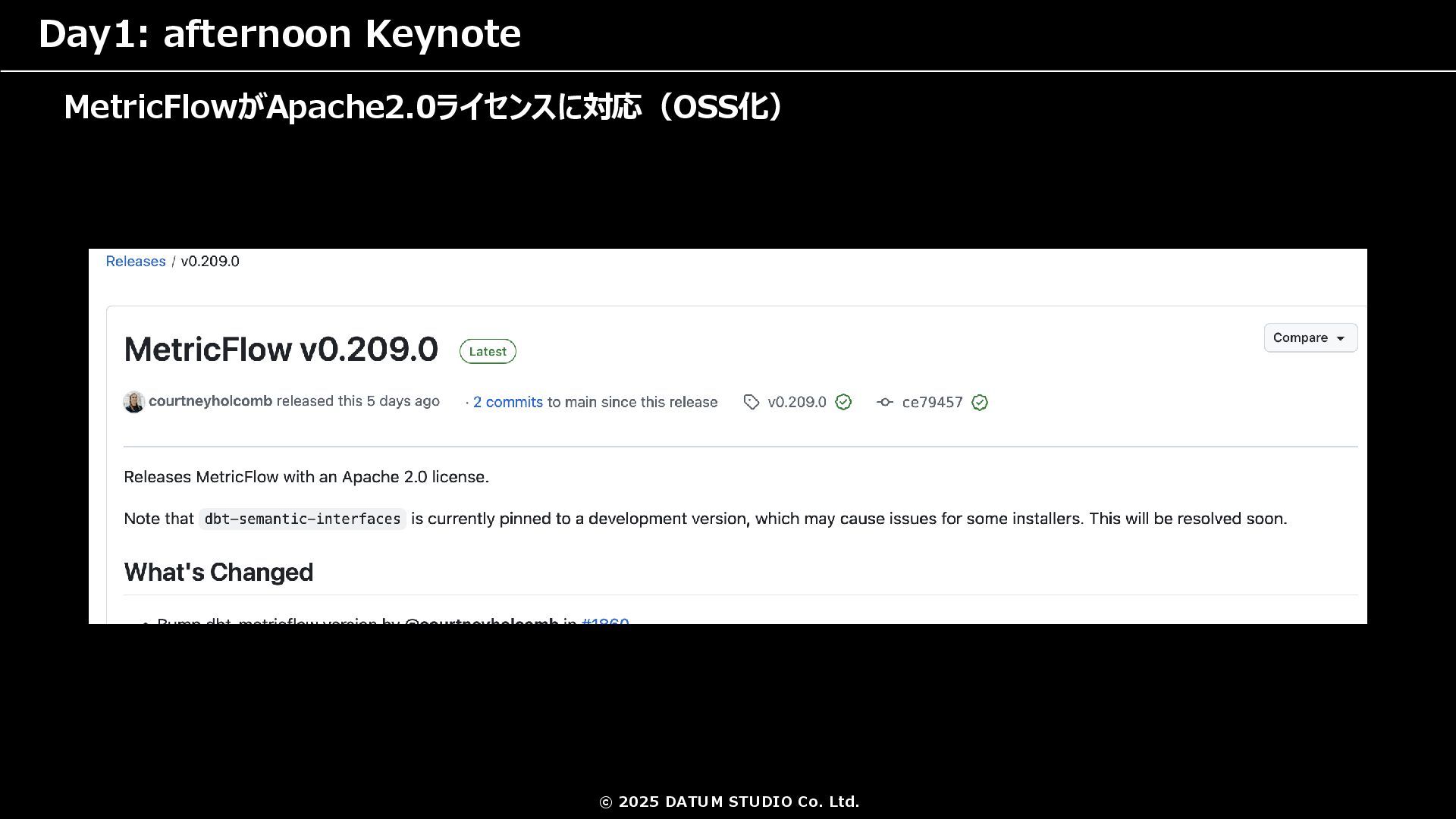Open the Compare dropdown button

point(1310,338)
